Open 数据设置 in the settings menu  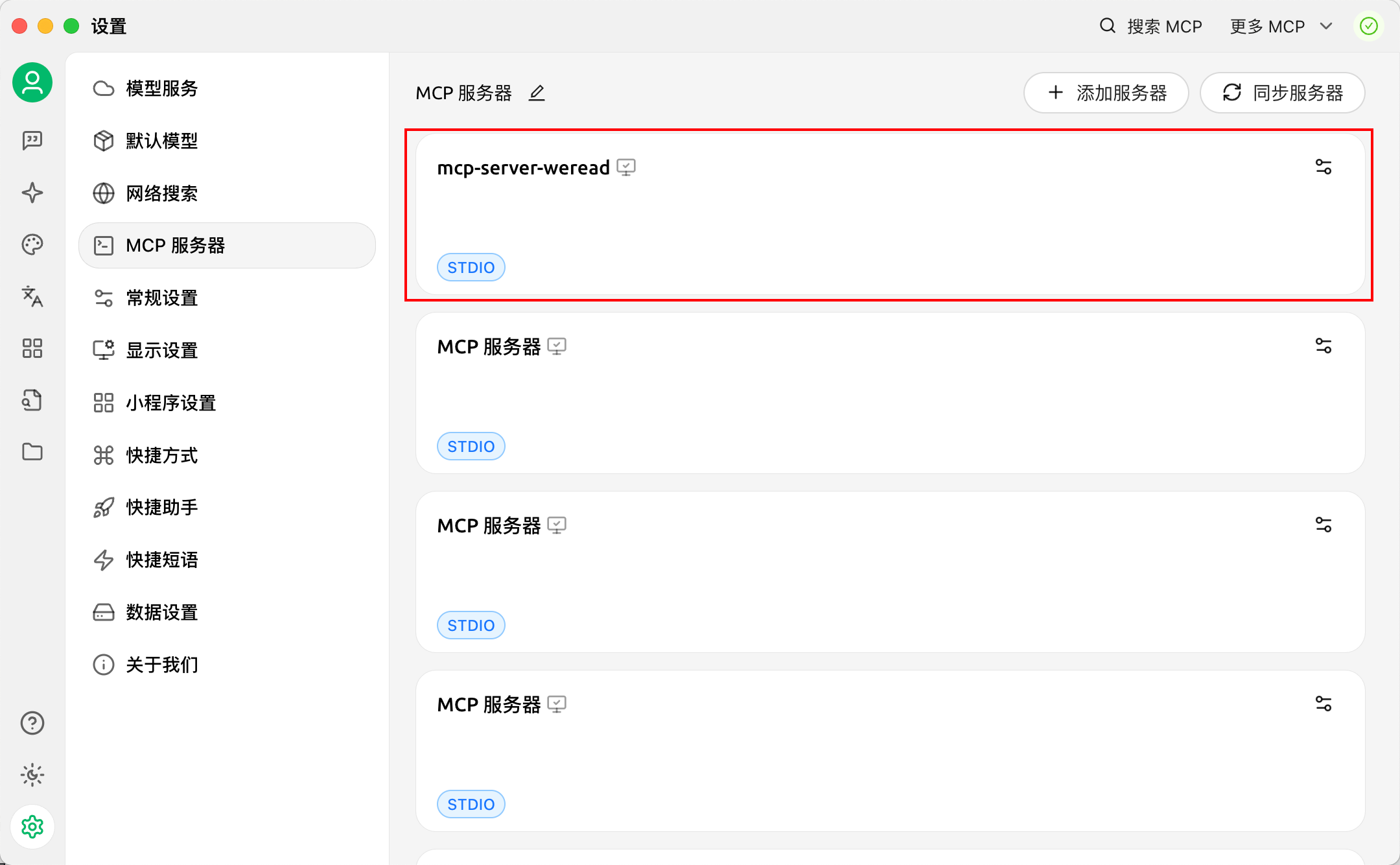162,612
